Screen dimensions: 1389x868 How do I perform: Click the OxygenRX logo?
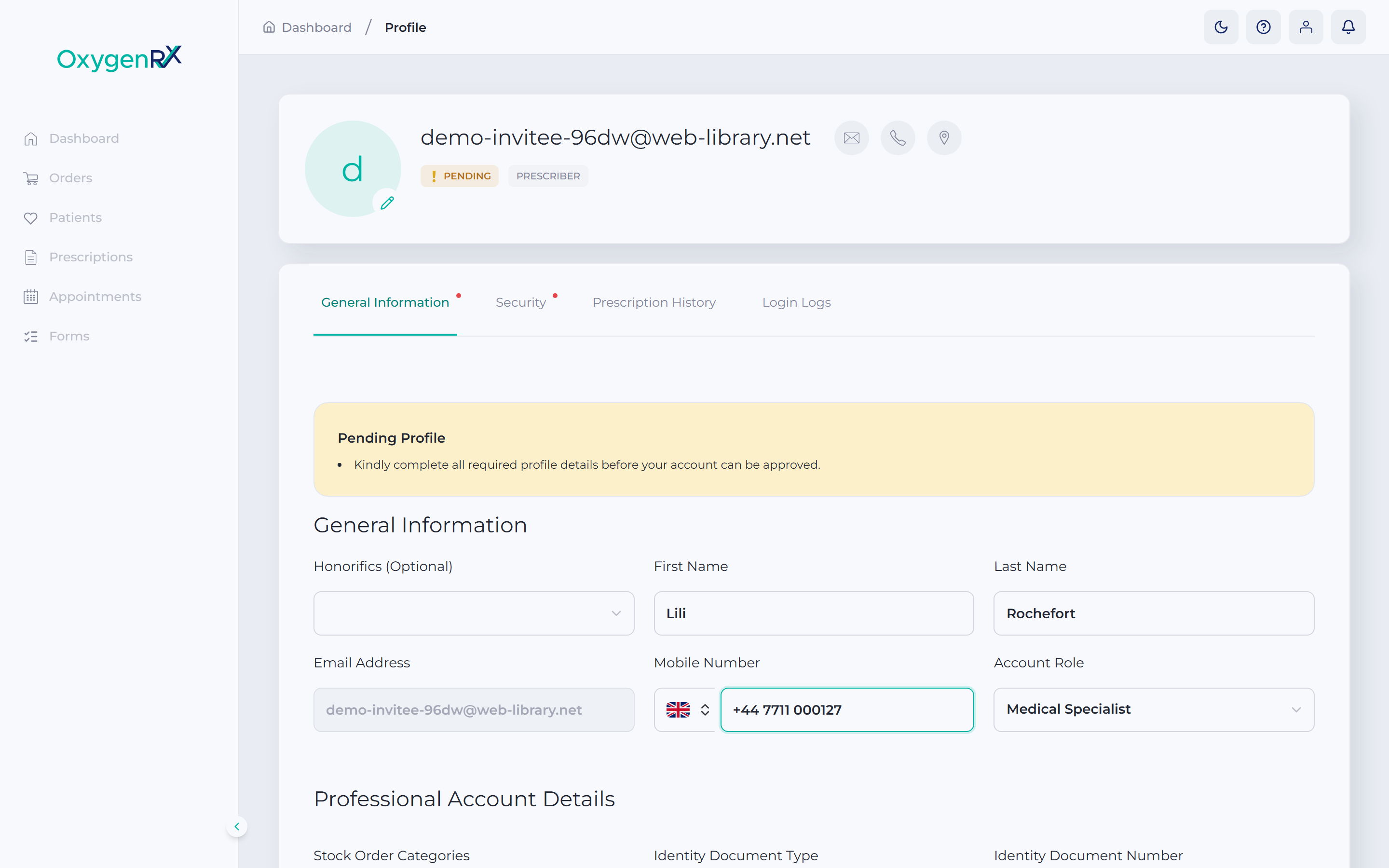coord(120,58)
